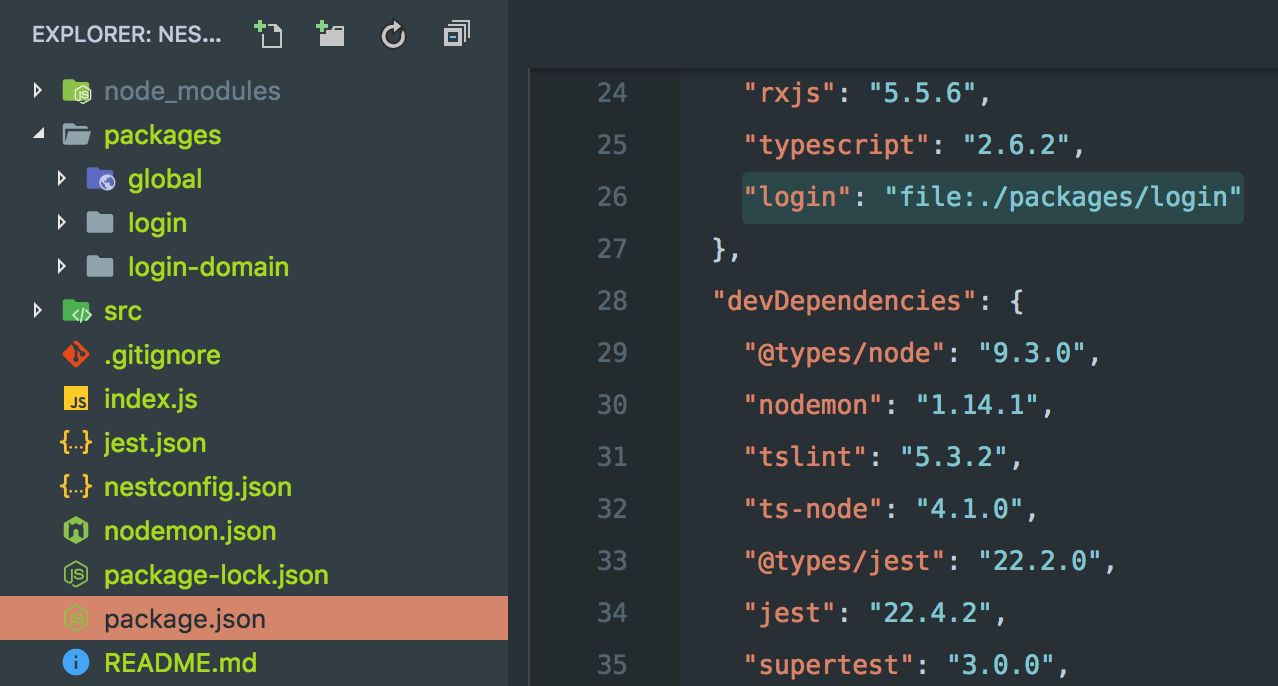Expand the src folder arrow
The image size is (1278, 686).
point(38,310)
